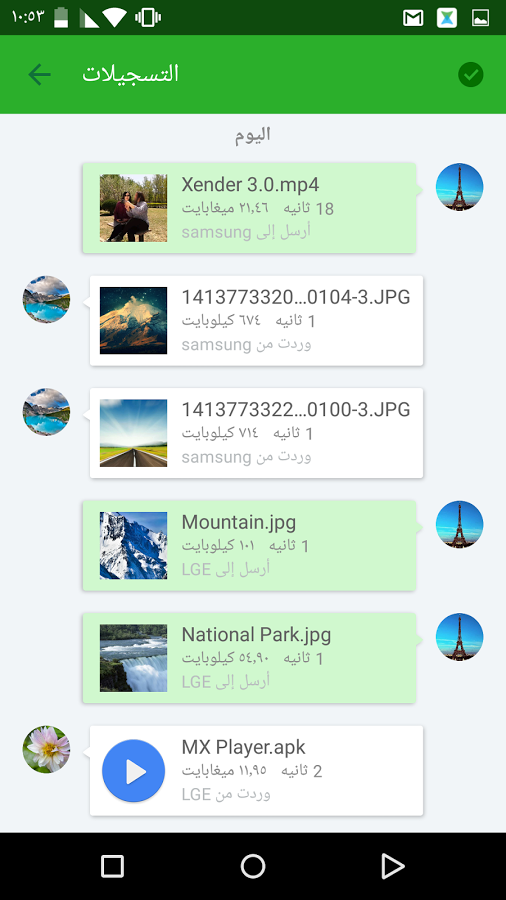Tap the lake avatar beside 0104-3.JPG
The width and height of the screenshot is (506, 900).
pyautogui.click(x=46, y=299)
